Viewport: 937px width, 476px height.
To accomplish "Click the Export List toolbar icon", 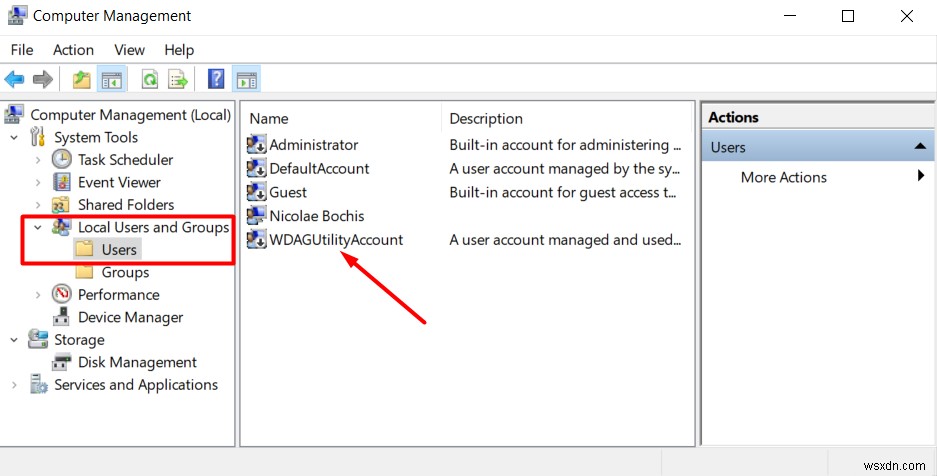I will [x=177, y=79].
